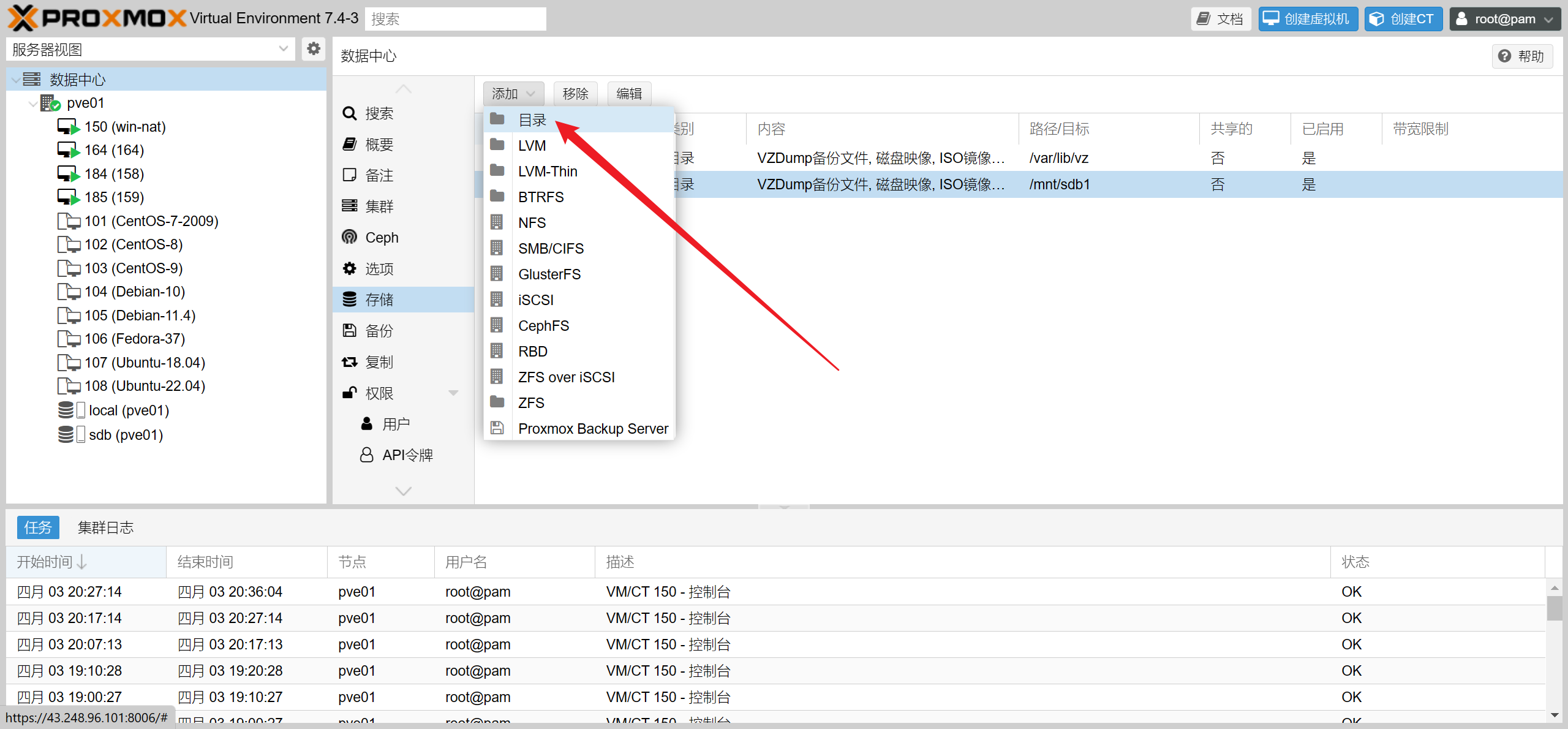
Task: Click the 101 (CentOS-7-2009) template icon
Action: (x=68, y=221)
